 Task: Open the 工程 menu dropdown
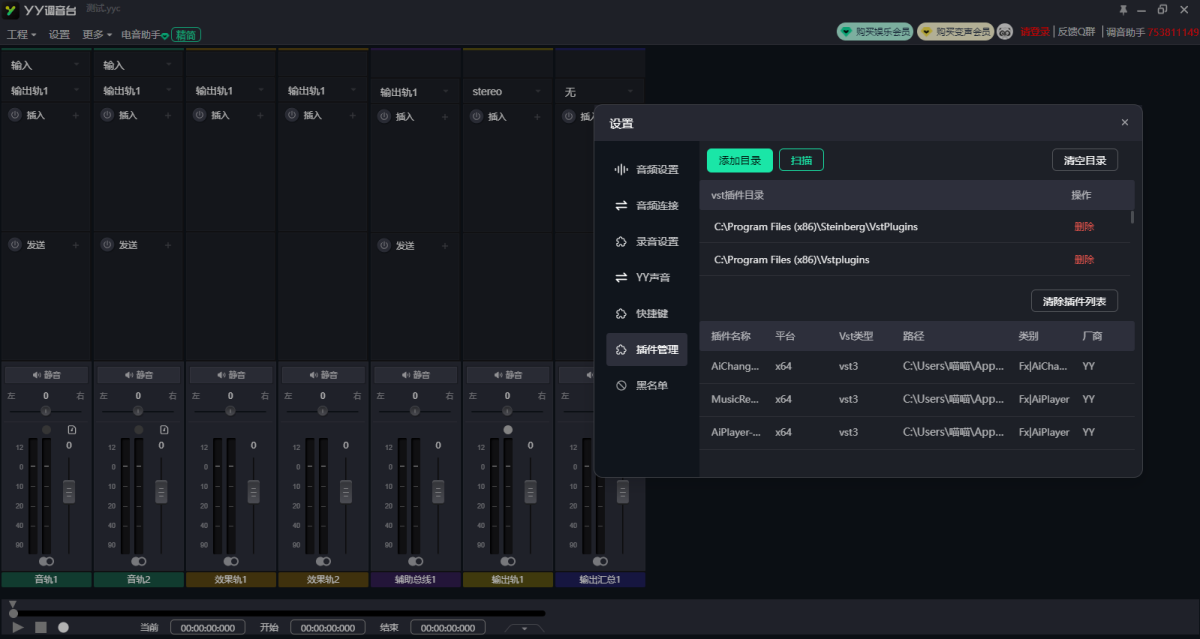(x=21, y=34)
